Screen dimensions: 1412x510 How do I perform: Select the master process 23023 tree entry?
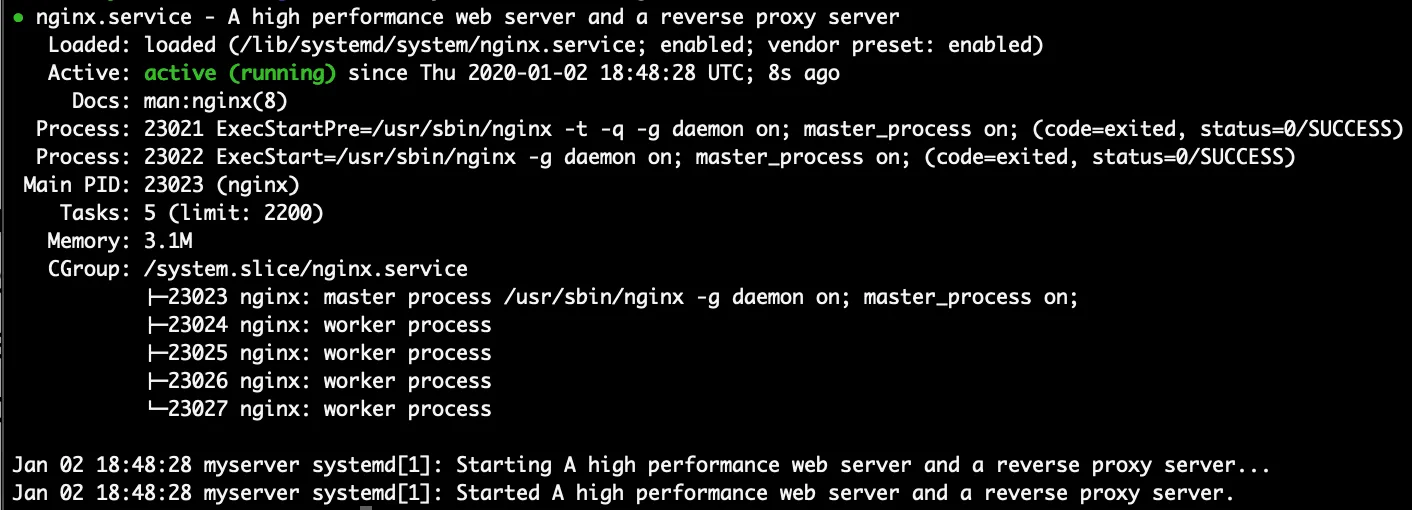point(612,297)
